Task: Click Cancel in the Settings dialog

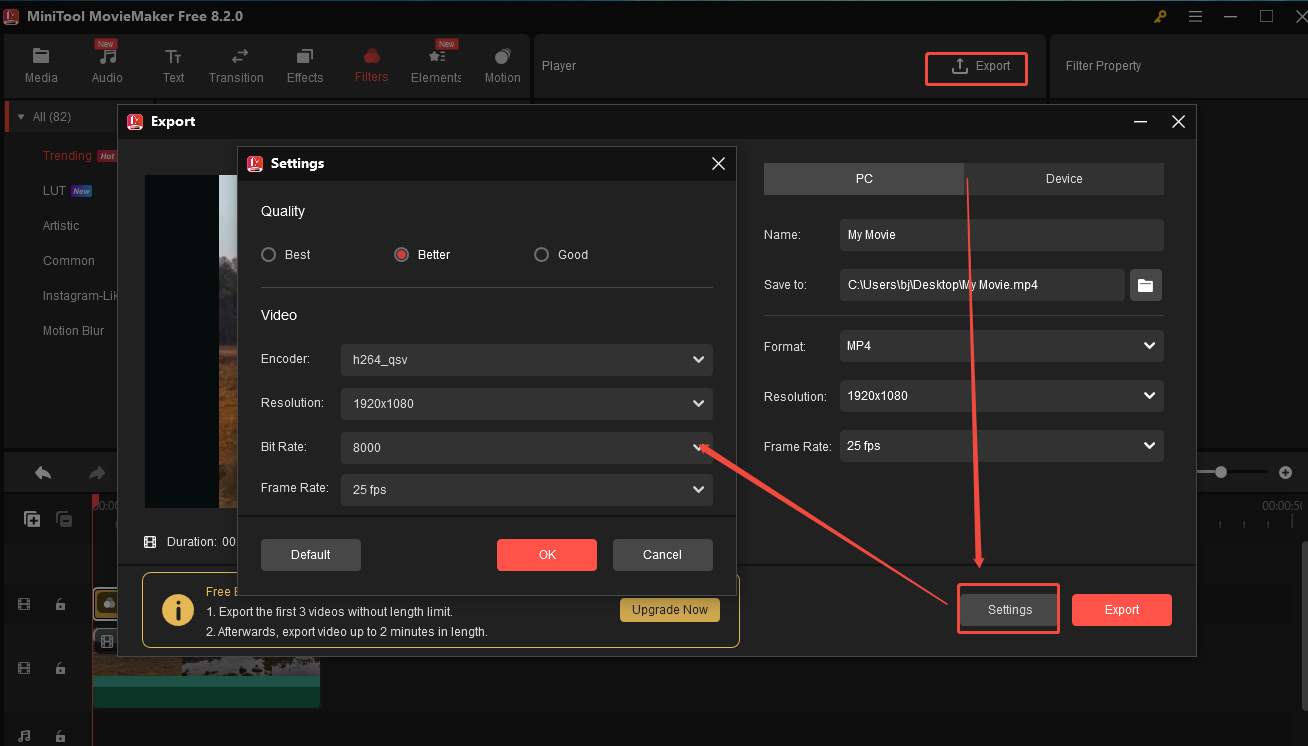Action: click(x=663, y=555)
